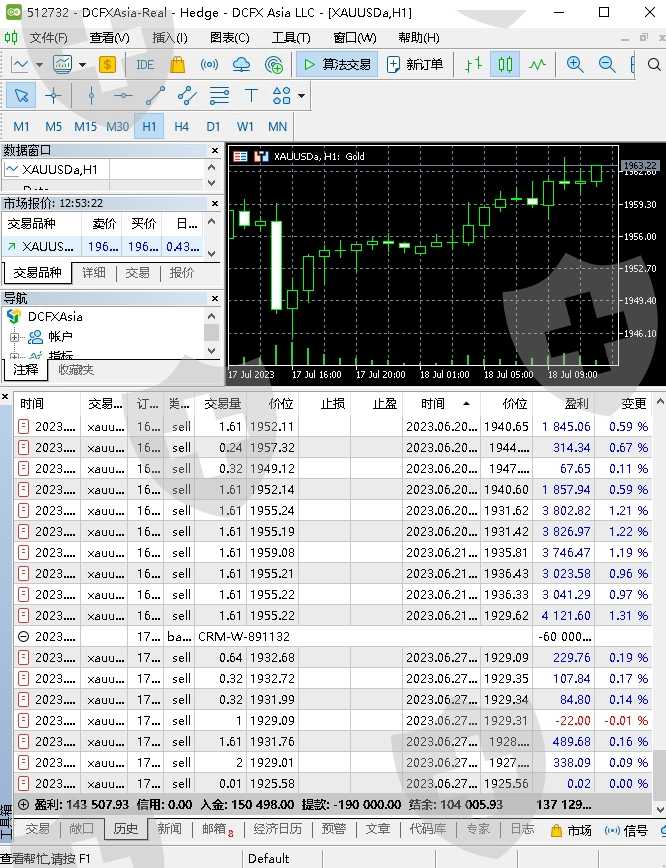Select the H4 timeframe button
The height and width of the screenshot is (868, 666).
[x=181, y=127]
